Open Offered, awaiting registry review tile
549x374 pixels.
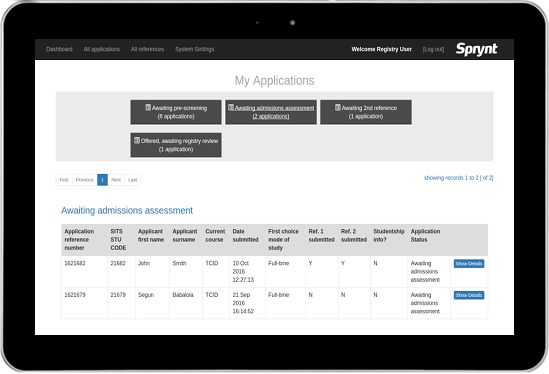tap(176, 145)
